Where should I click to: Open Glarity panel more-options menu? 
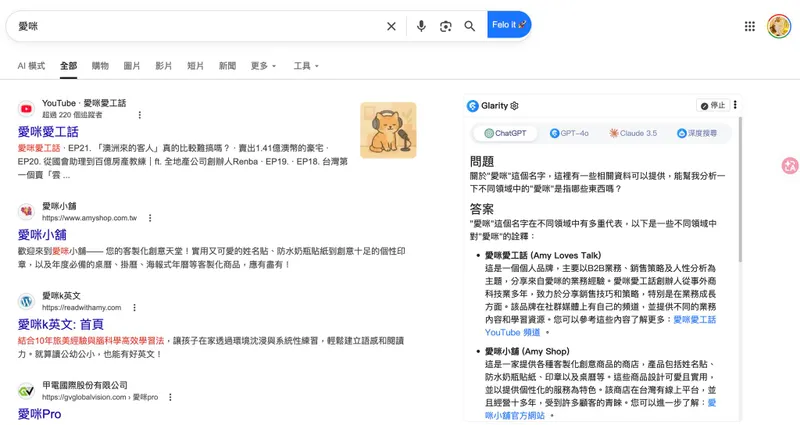click(x=735, y=105)
